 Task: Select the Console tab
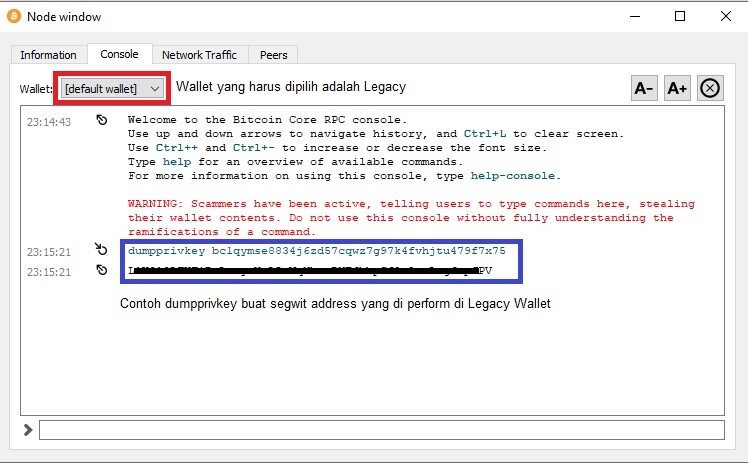pyautogui.click(x=119, y=54)
